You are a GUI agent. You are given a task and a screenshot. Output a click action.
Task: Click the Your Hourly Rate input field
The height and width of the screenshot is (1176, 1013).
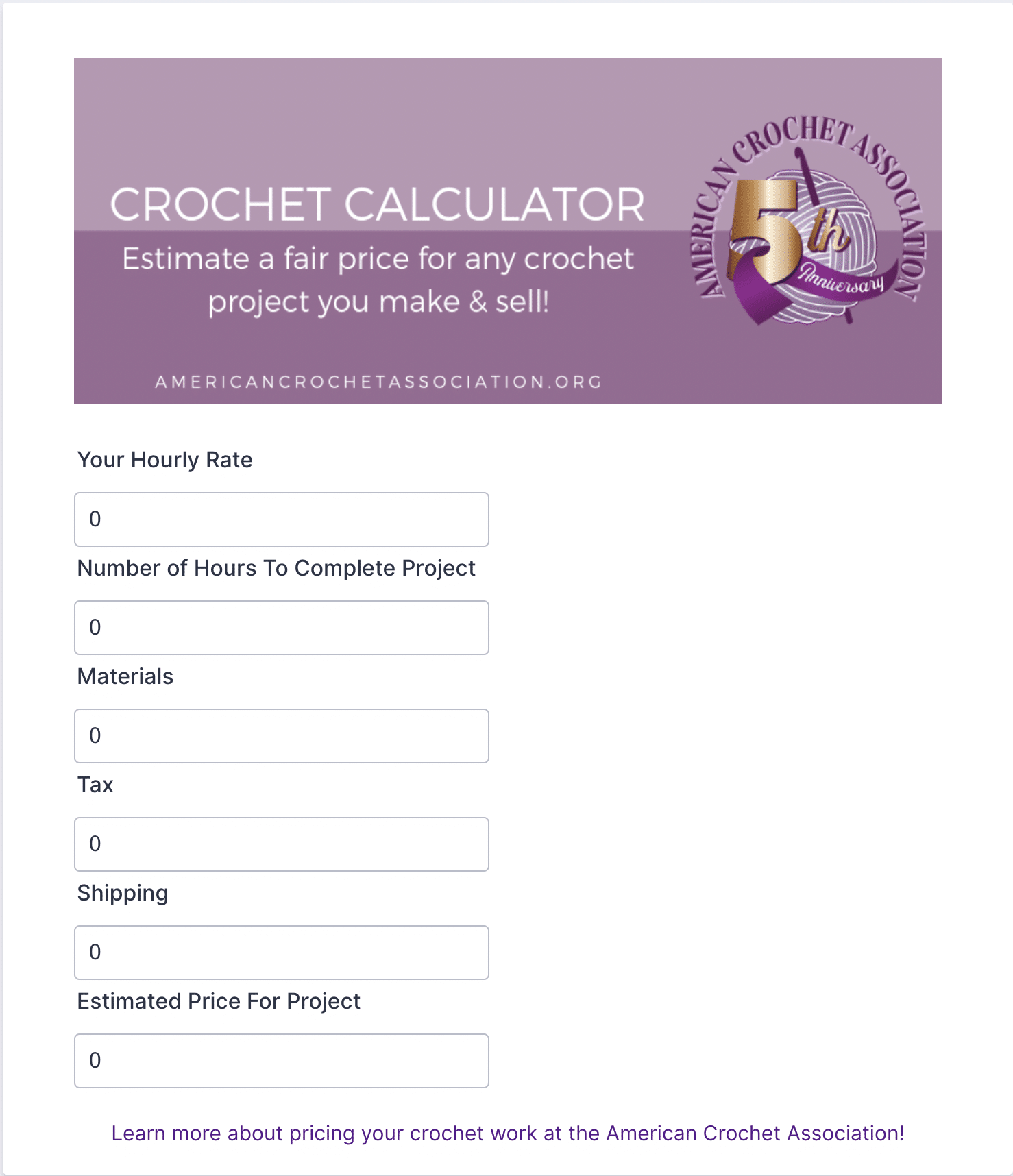(282, 519)
